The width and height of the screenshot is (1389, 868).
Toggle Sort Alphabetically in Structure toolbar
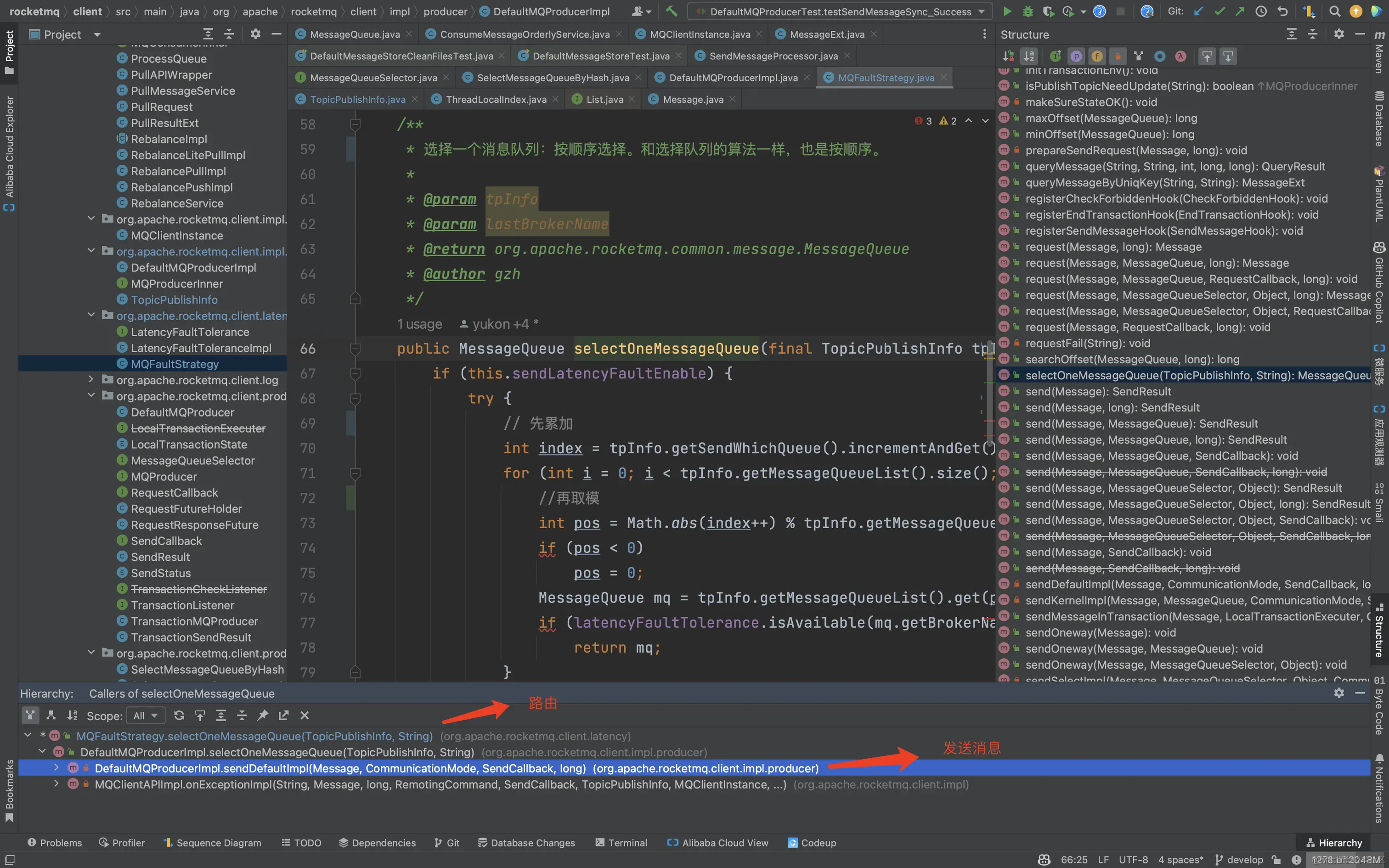click(x=1029, y=56)
